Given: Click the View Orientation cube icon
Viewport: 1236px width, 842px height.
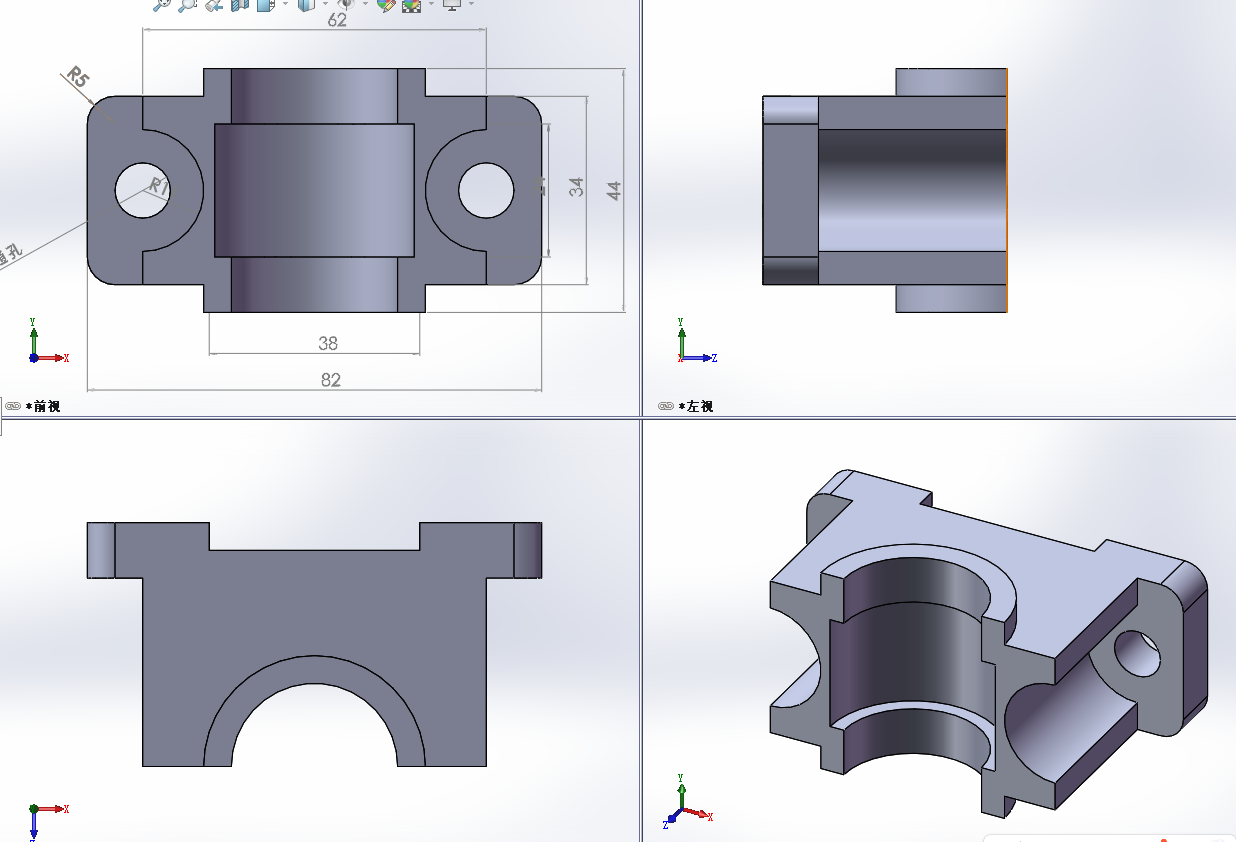Looking at the screenshot, I should (x=266, y=4).
